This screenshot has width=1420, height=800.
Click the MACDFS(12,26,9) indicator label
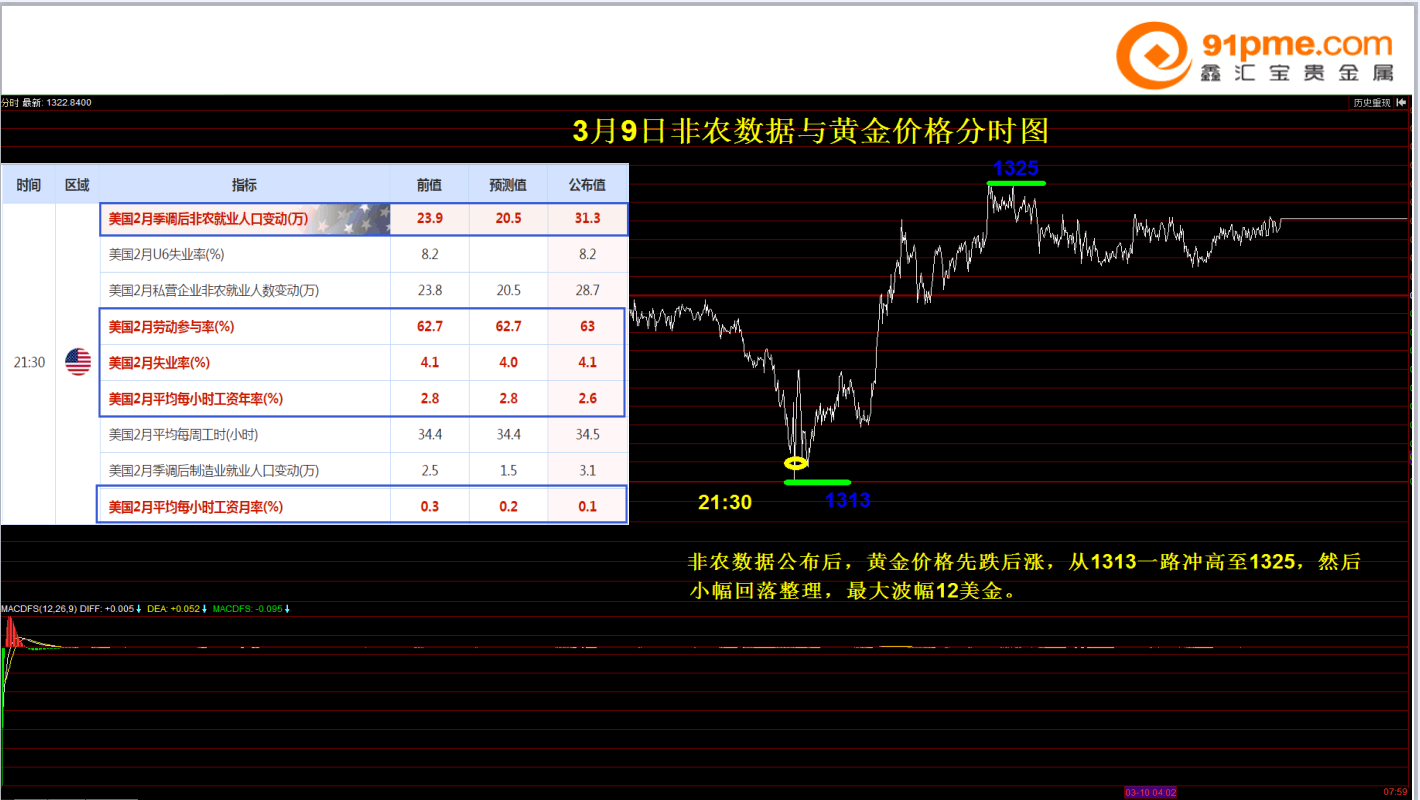tap(38, 608)
